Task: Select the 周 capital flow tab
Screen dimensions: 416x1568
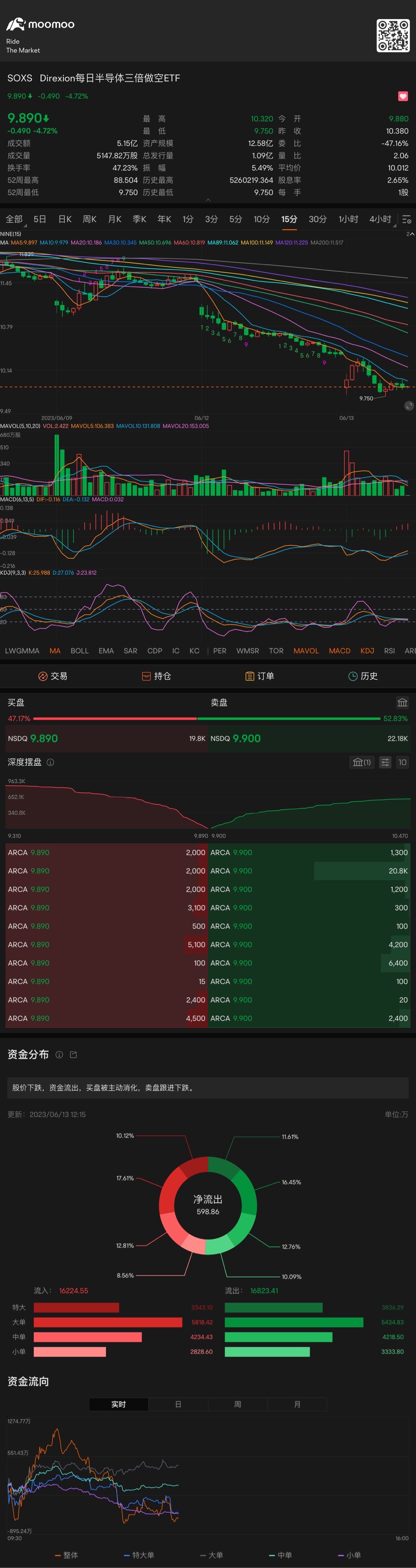Action: [x=238, y=1404]
